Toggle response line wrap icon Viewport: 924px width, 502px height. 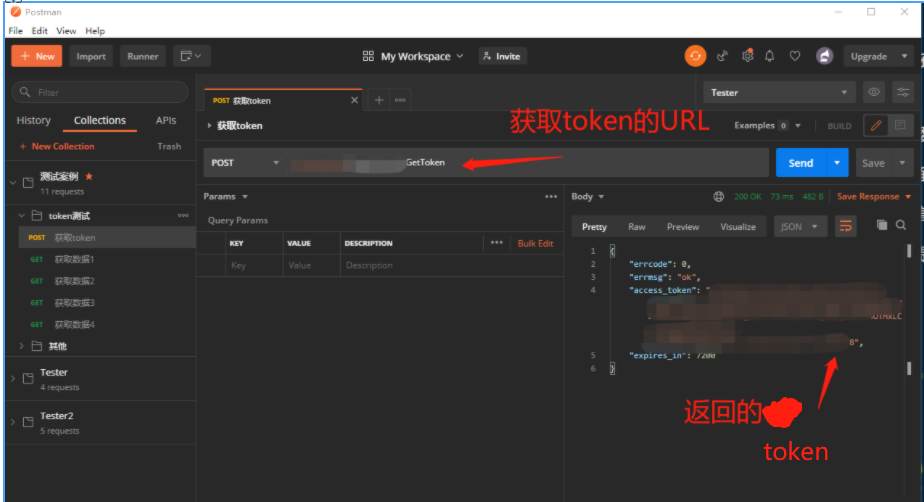pyautogui.click(x=846, y=226)
